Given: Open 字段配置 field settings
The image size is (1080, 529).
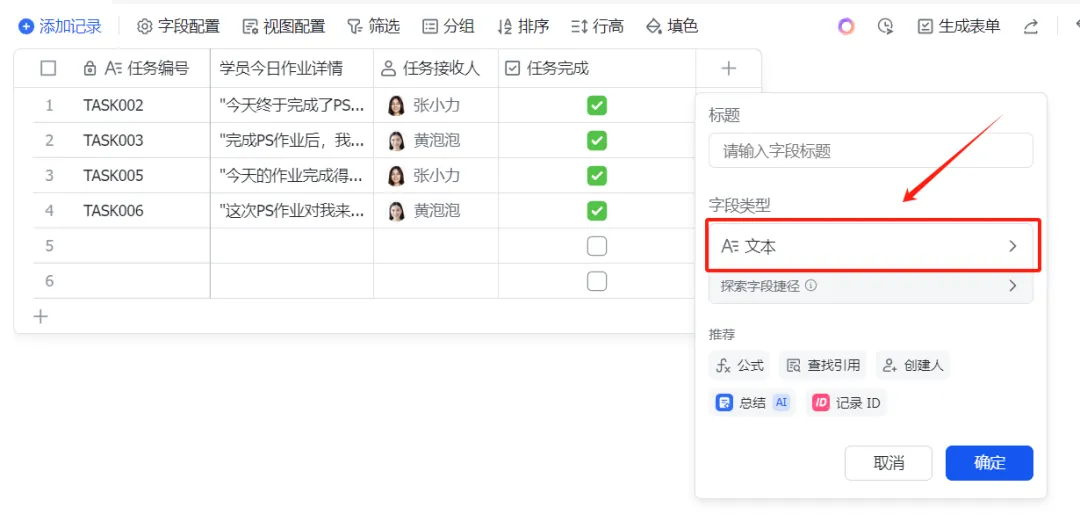Looking at the screenshot, I should 178,27.
